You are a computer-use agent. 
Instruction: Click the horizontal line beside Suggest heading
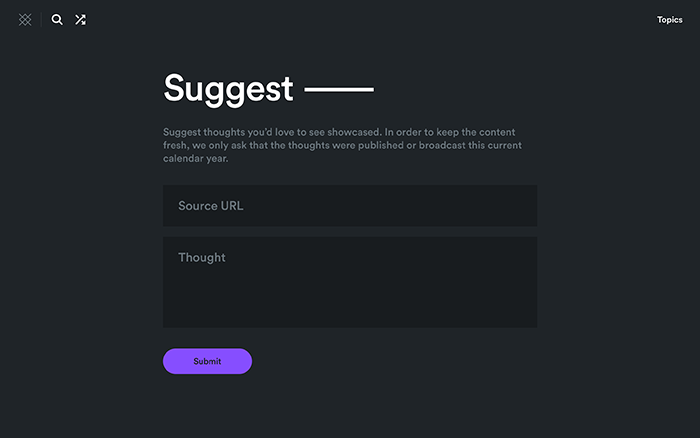tap(338, 90)
